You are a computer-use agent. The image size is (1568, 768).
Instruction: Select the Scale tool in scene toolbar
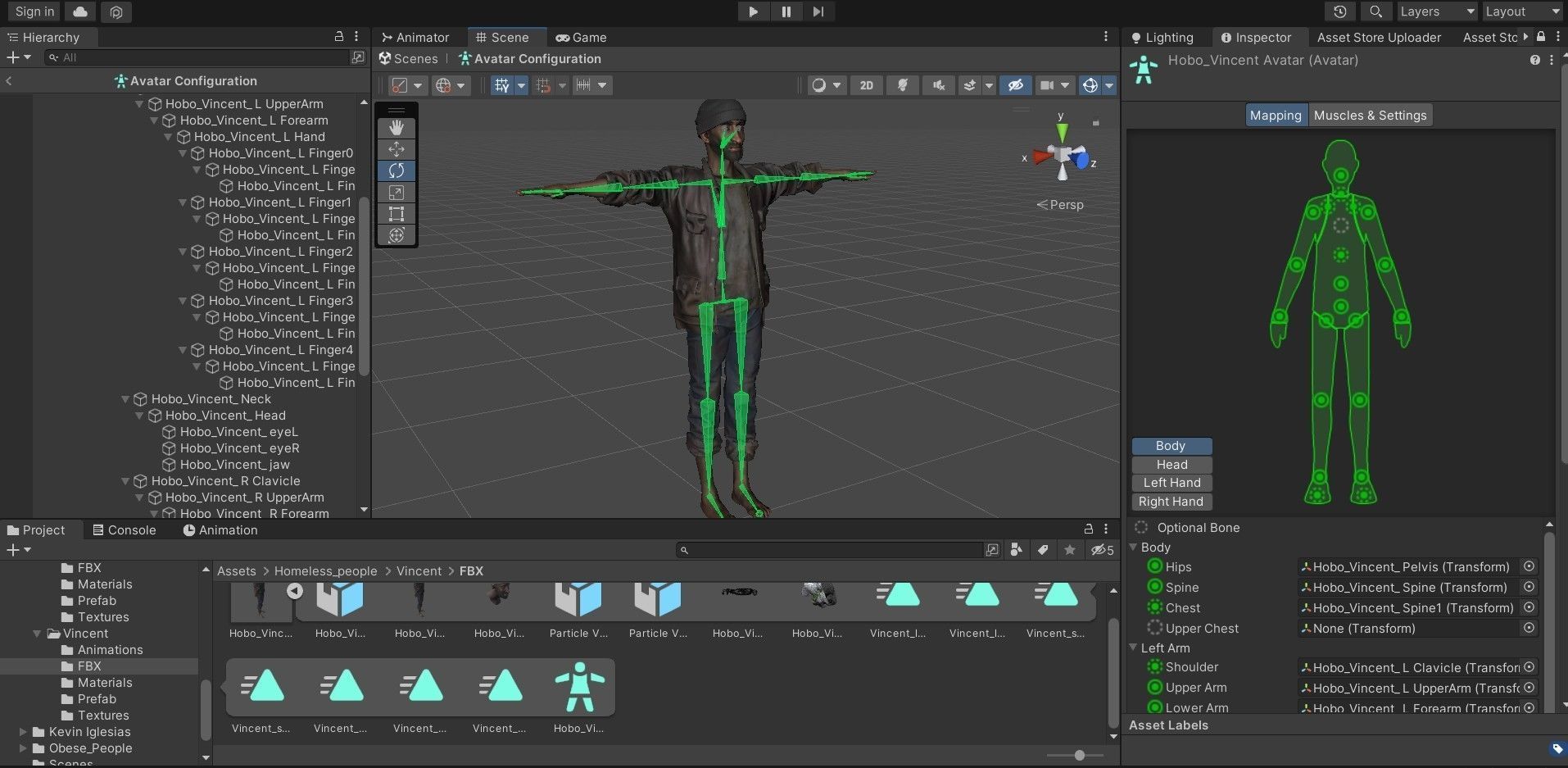click(397, 193)
